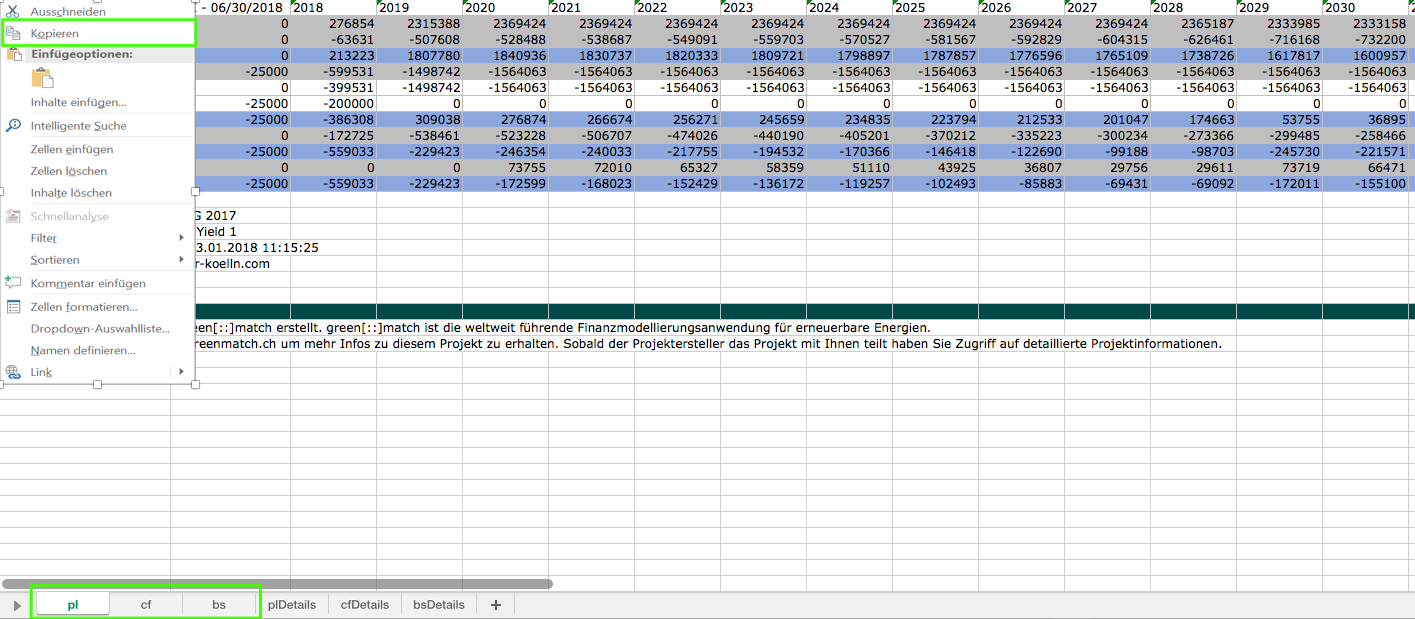Click the Ausschneiden scissors icon
The height and width of the screenshot is (619, 1415).
(x=13, y=11)
